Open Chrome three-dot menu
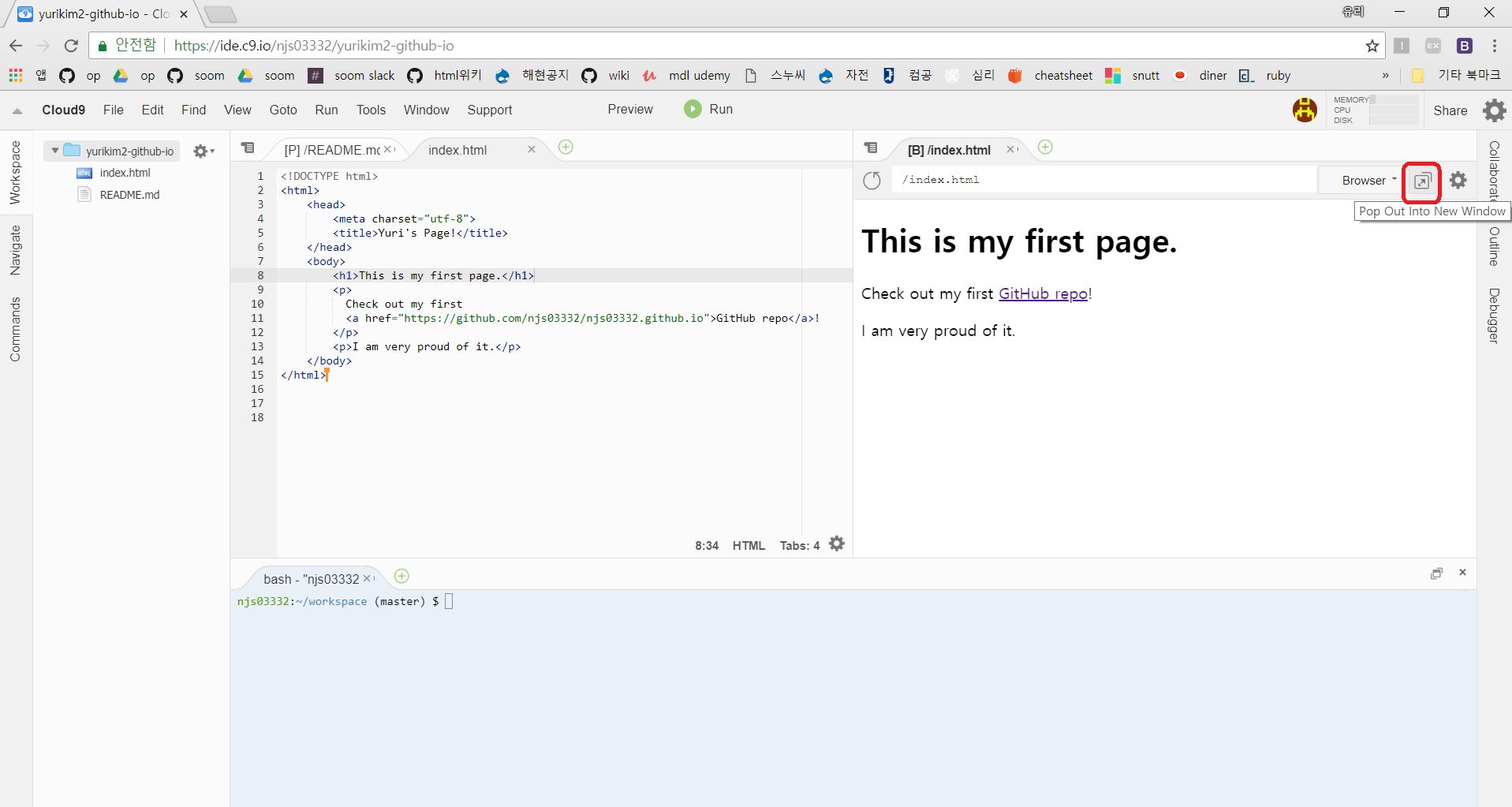Image resolution: width=1512 pixels, height=807 pixels. coord(1494,46)
